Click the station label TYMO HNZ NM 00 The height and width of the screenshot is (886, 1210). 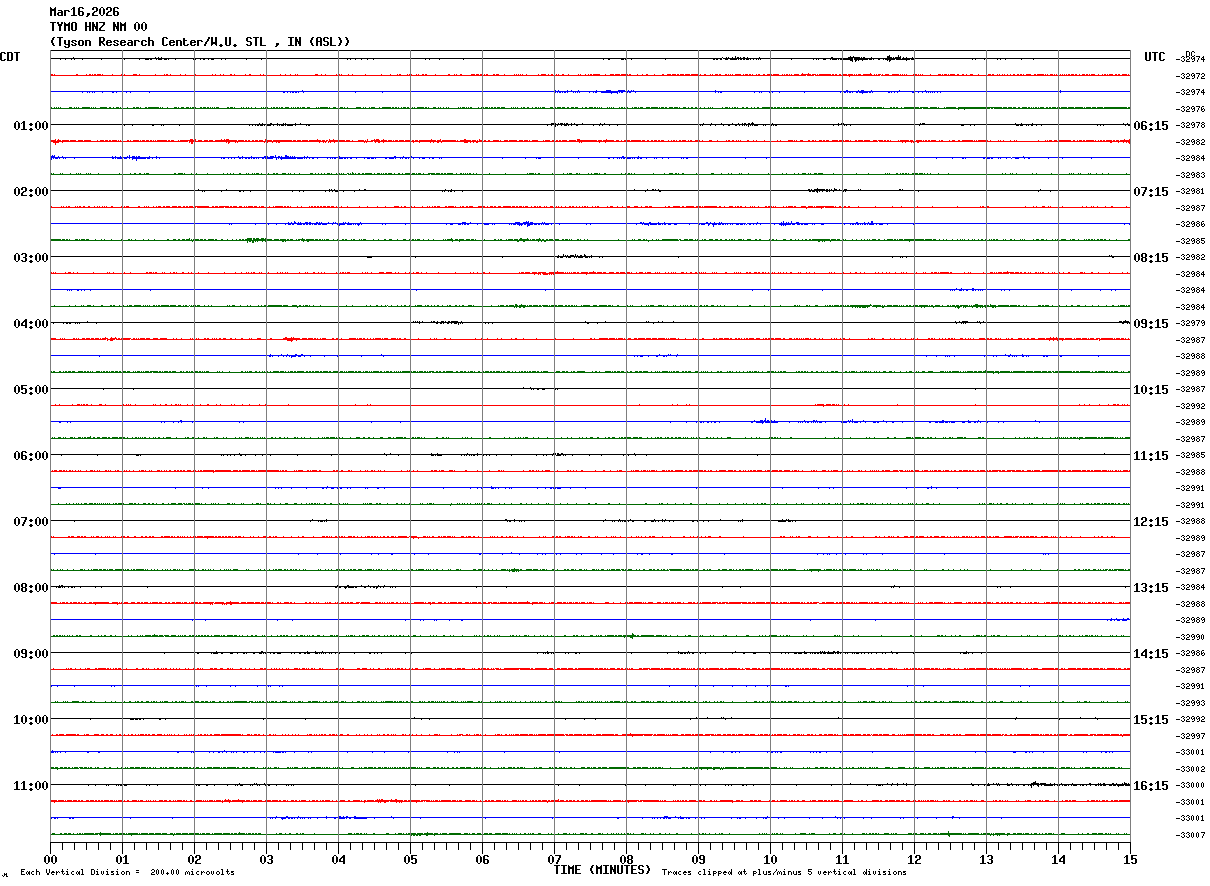pyautogui.click(x=98, y=27)
